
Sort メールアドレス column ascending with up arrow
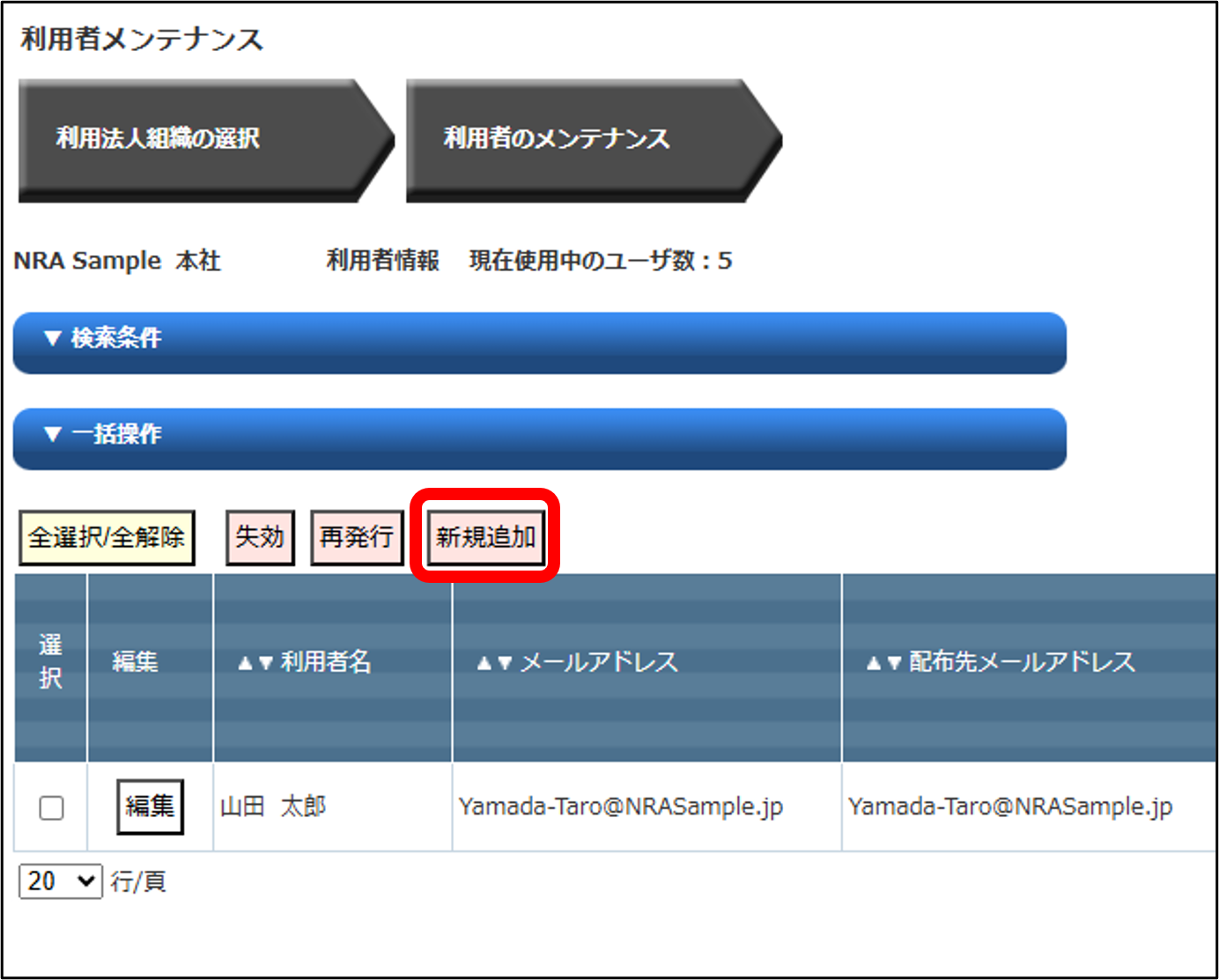click(x=484, y=663)
